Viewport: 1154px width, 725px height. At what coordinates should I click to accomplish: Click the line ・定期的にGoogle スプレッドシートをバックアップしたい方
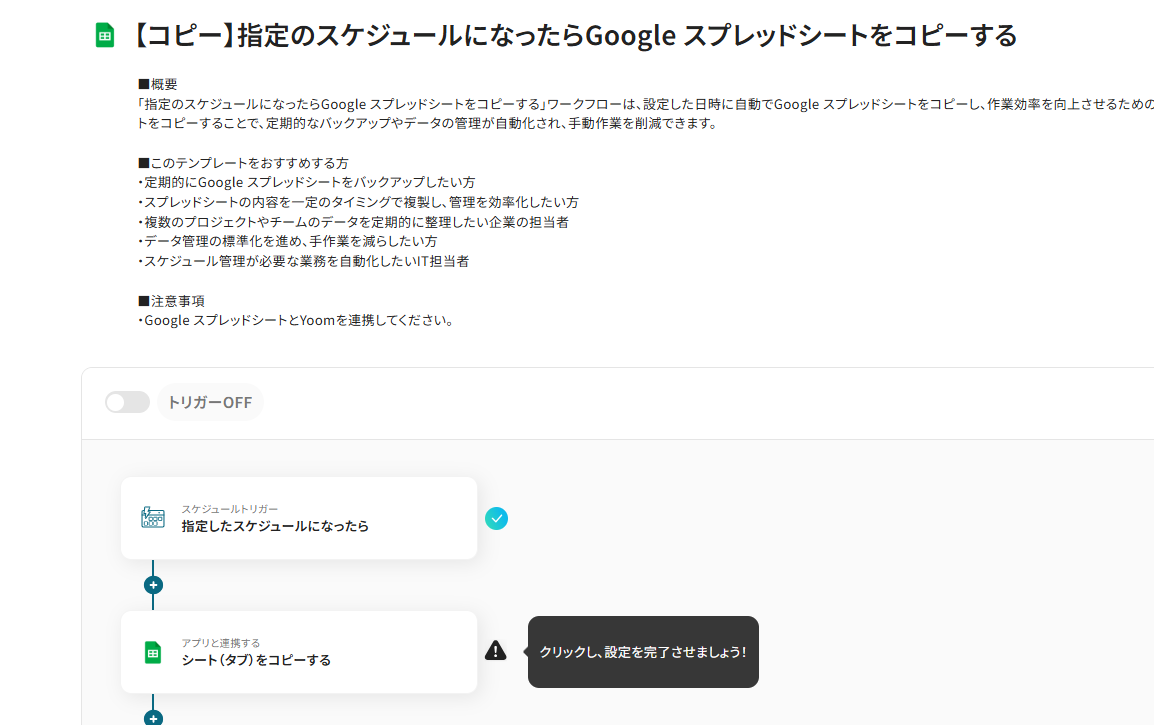pyautogui.click(x=306, y=182)
